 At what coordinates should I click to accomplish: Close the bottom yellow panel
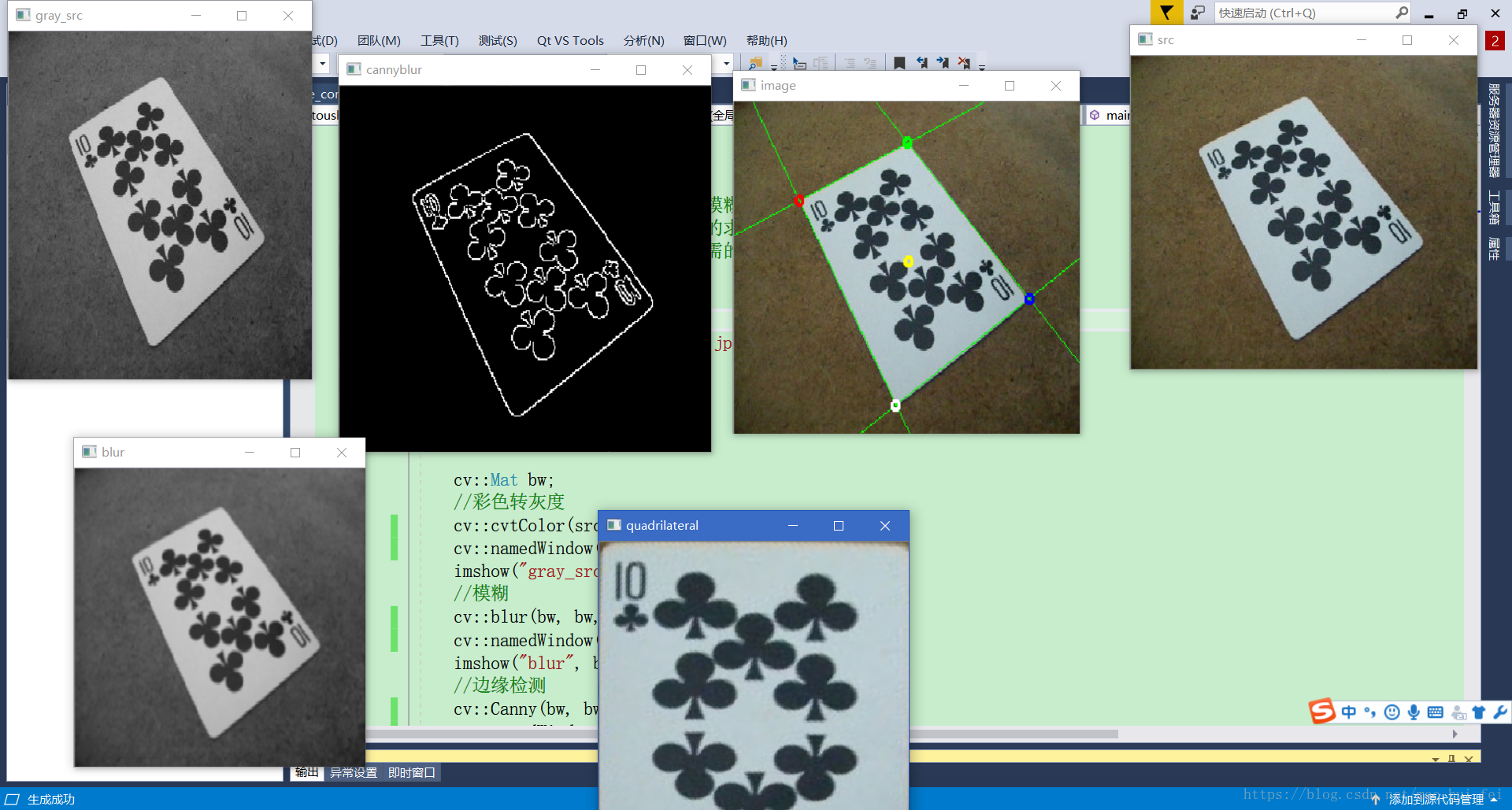(x=1469, y=759)
